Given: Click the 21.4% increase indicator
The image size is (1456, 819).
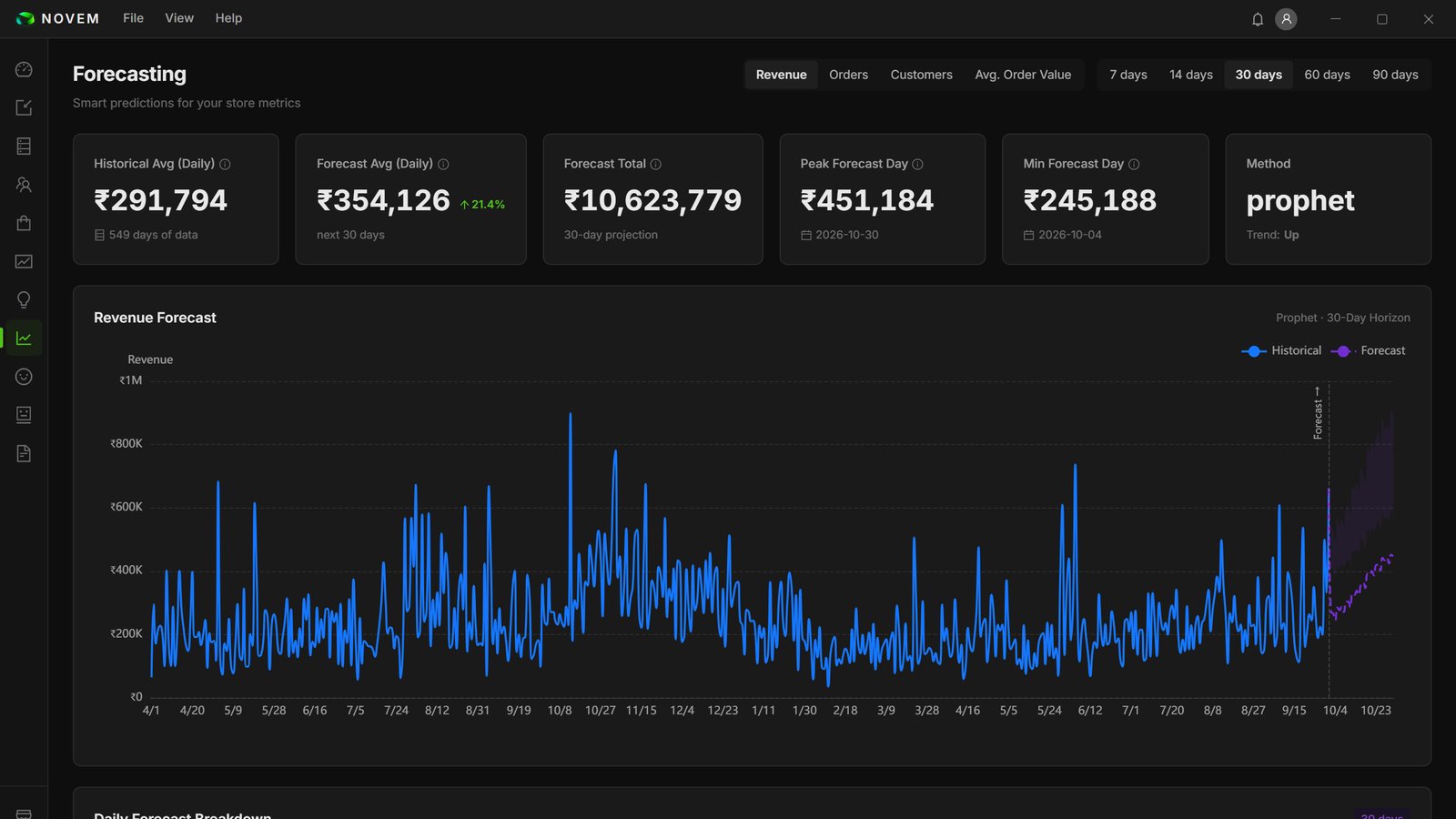Looking at the screenshot, I should click(482, 205).
